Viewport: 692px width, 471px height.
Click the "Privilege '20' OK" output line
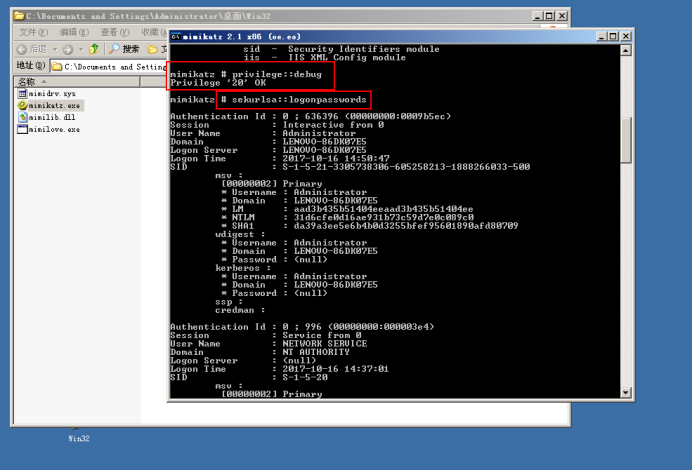coord(218,83)
